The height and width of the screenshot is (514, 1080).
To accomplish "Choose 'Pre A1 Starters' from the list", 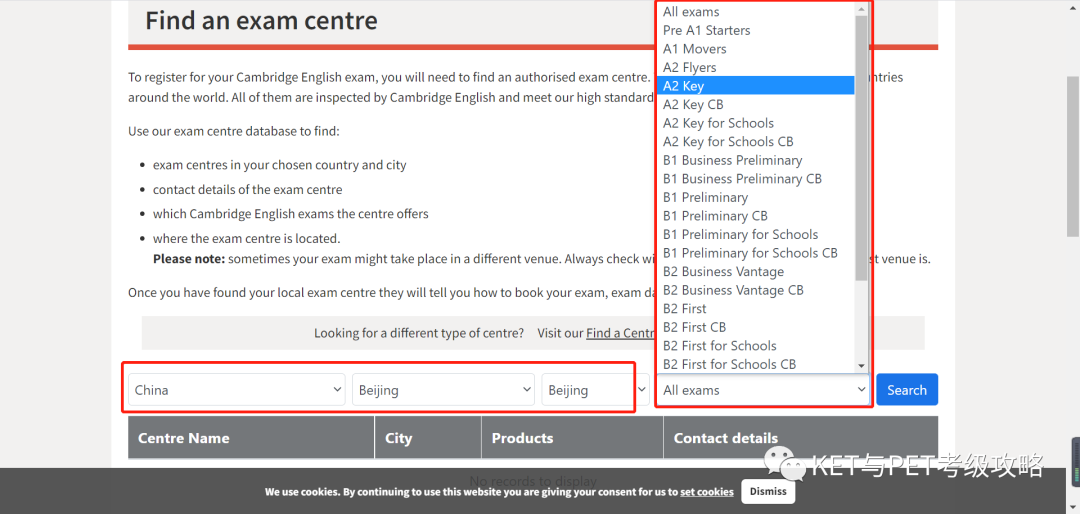I will click(756, 30).
